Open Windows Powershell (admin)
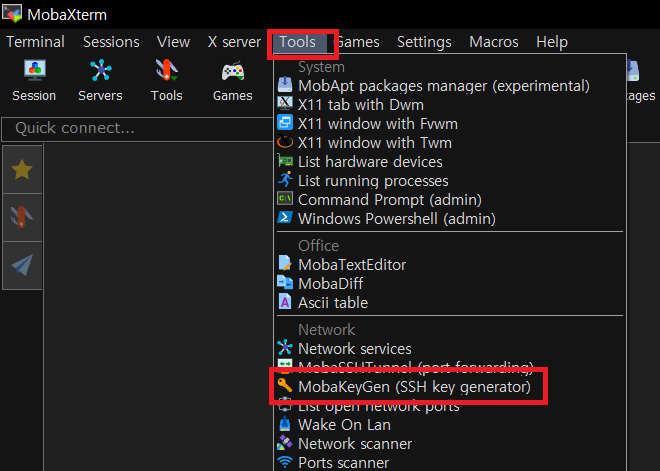Screen dimensions: 660x471 click(x=397, y=219)
